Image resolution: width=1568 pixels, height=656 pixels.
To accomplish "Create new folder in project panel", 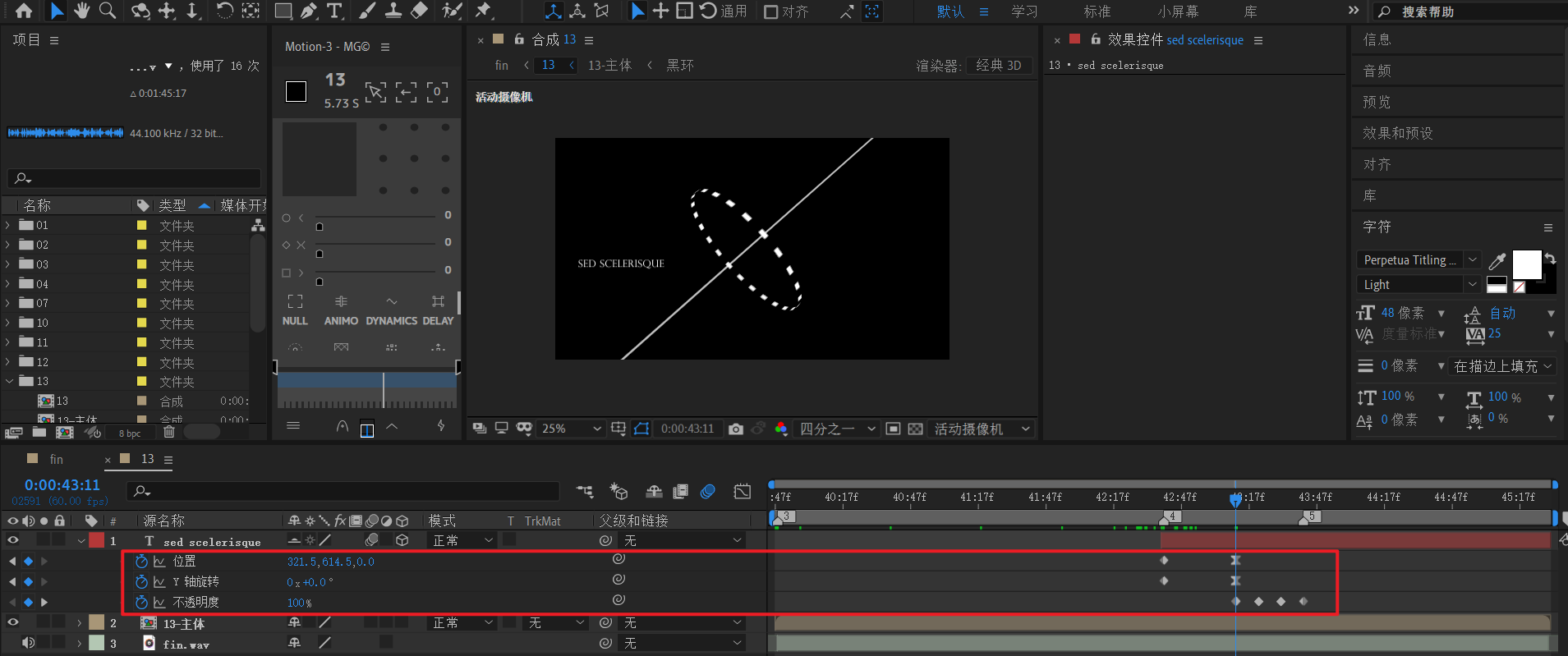I will coord(39,432).
